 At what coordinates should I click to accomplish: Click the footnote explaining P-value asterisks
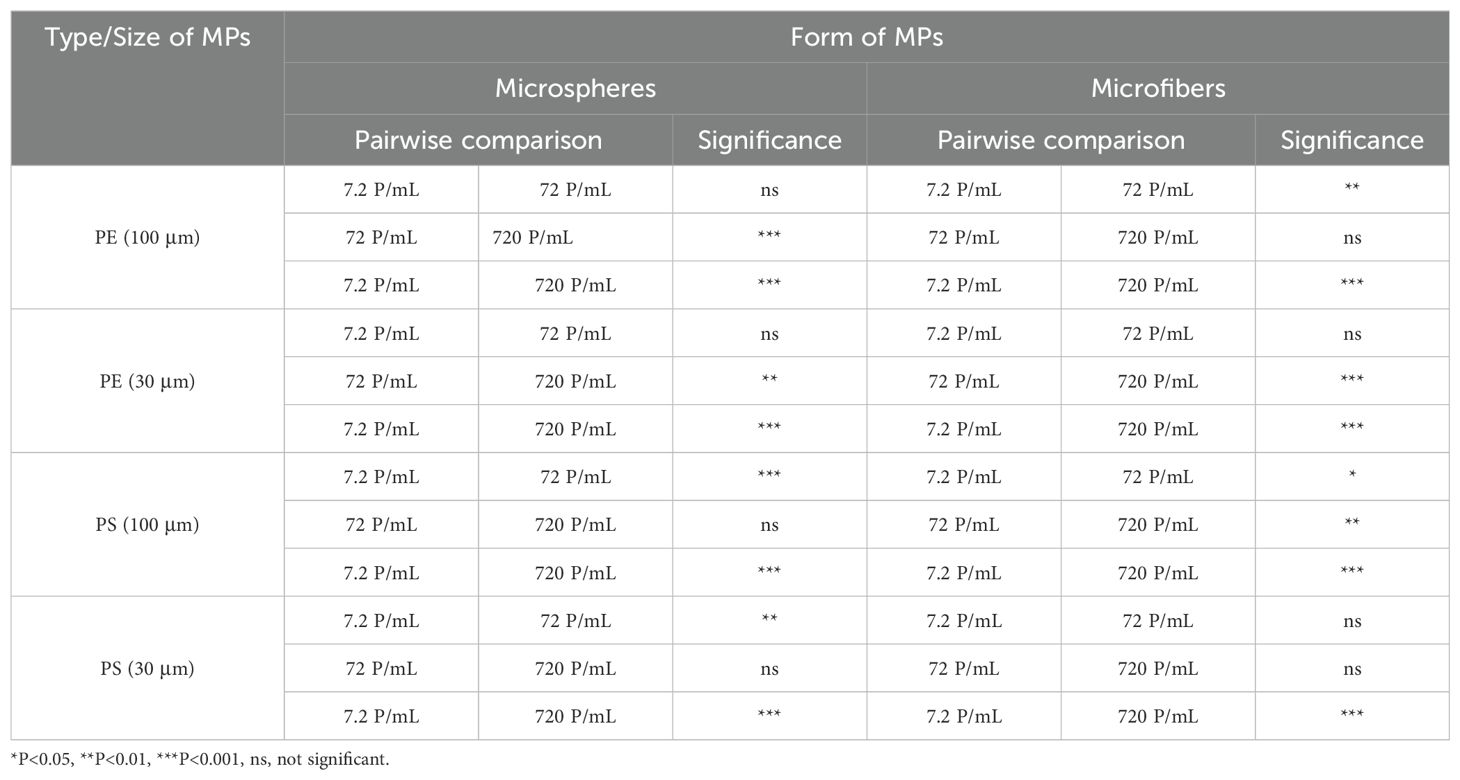[200, 761]
